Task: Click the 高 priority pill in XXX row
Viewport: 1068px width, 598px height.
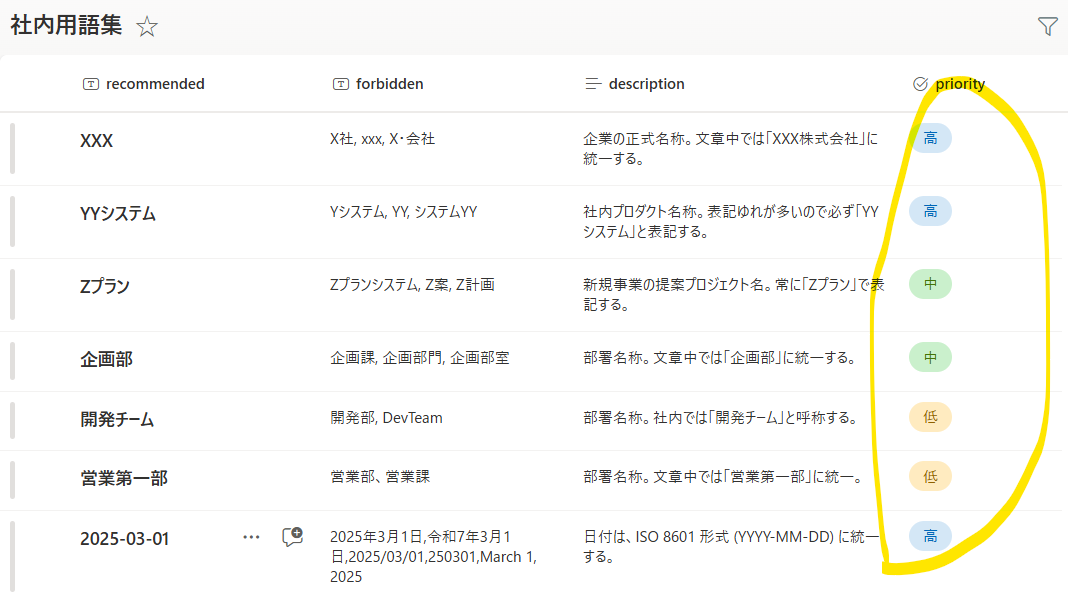Action: (930, 138)
